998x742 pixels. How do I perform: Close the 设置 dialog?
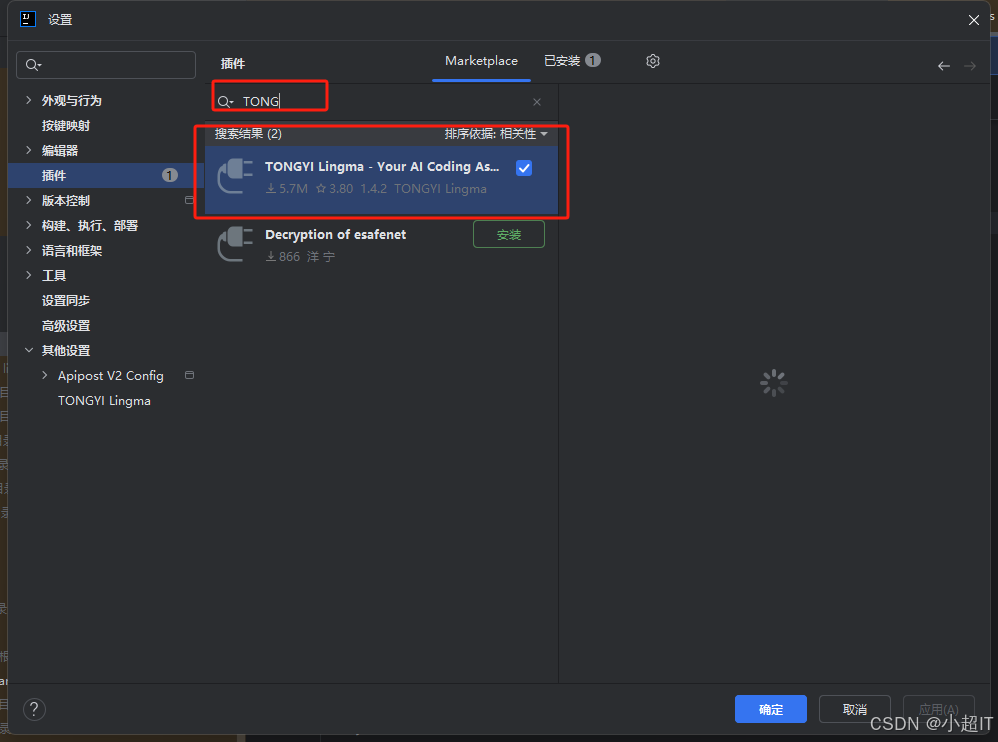(973, 20)
